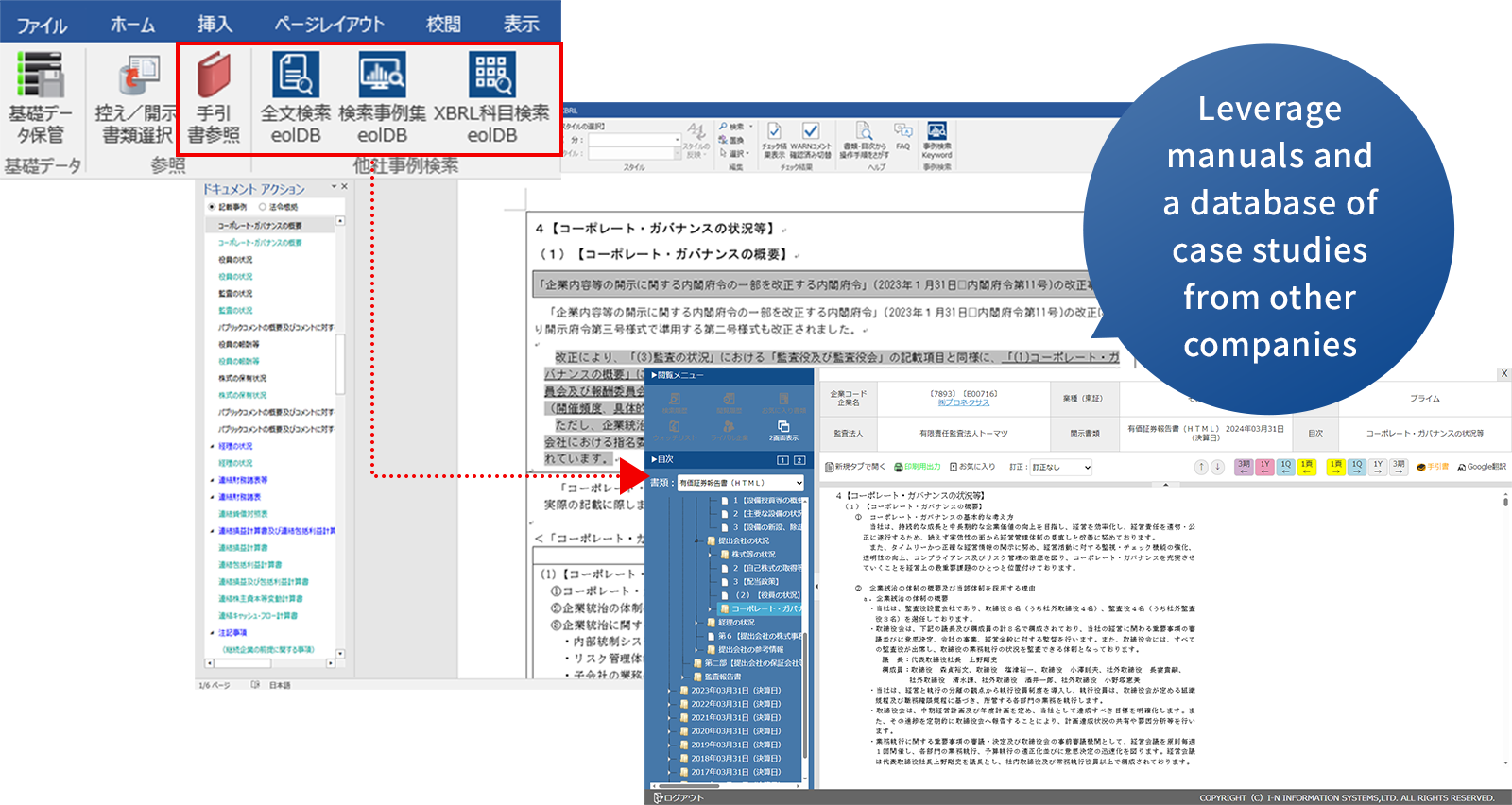Click the チェック結果表示 ribbon icon
Image resolution: width=1512 pixels, height=805 pixels.
click(774, 139)
